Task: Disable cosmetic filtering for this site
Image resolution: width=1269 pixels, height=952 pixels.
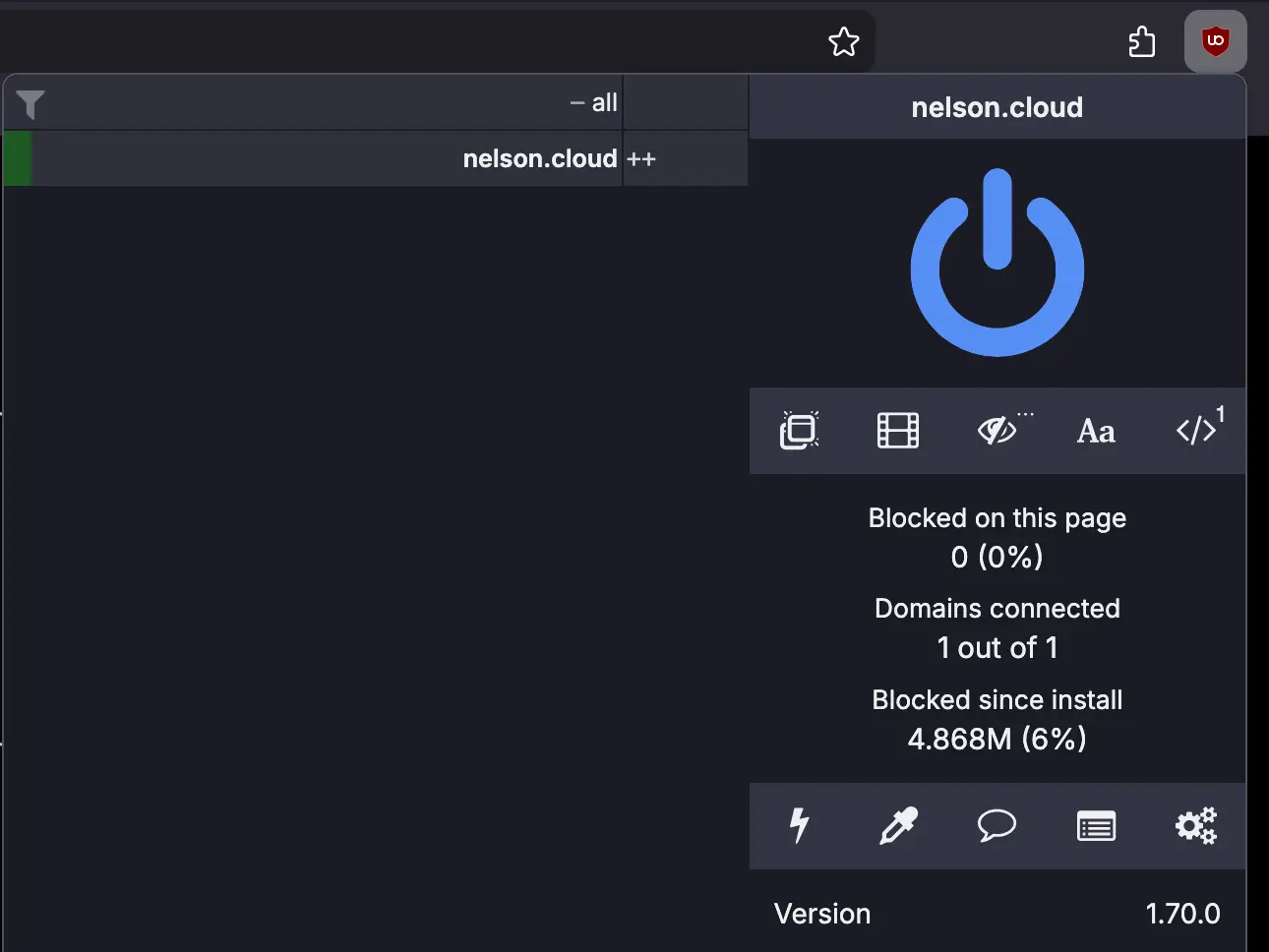Action: pyautogui.click(x=998, y=430)
